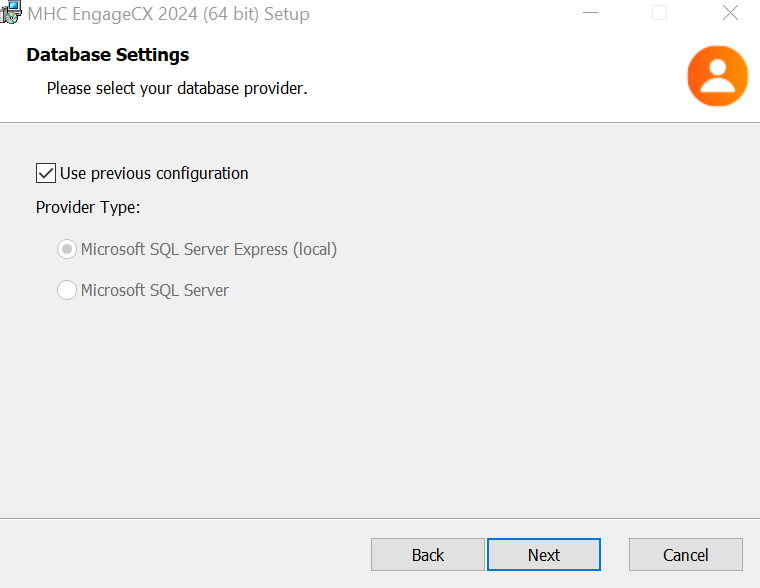Image resolution: width=760 pixels, height=588 pixels.
Task: Cancel the setup wizard
Action: point(685,555)
